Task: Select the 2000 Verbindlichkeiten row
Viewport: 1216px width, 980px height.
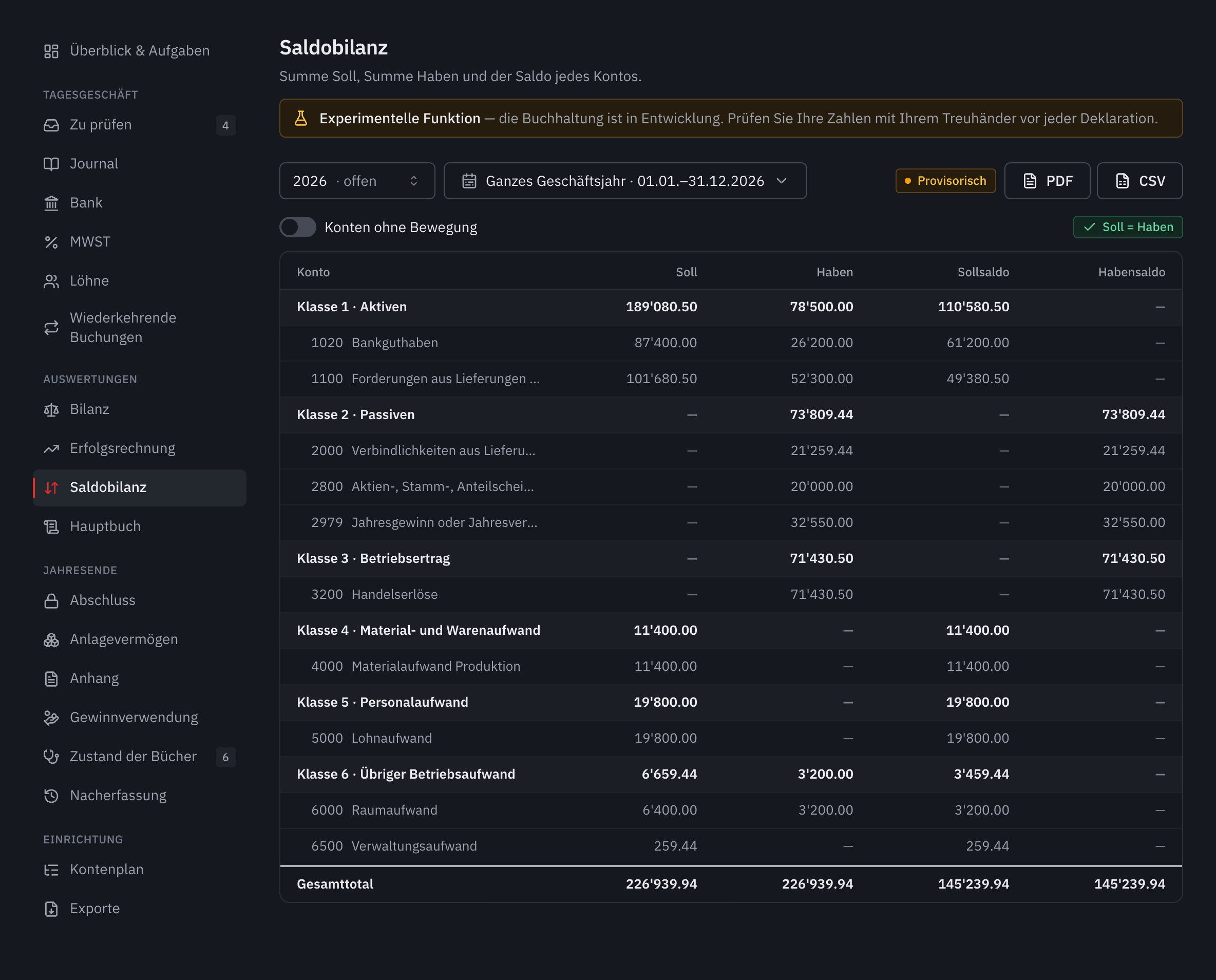Action: tap(731, 450)
